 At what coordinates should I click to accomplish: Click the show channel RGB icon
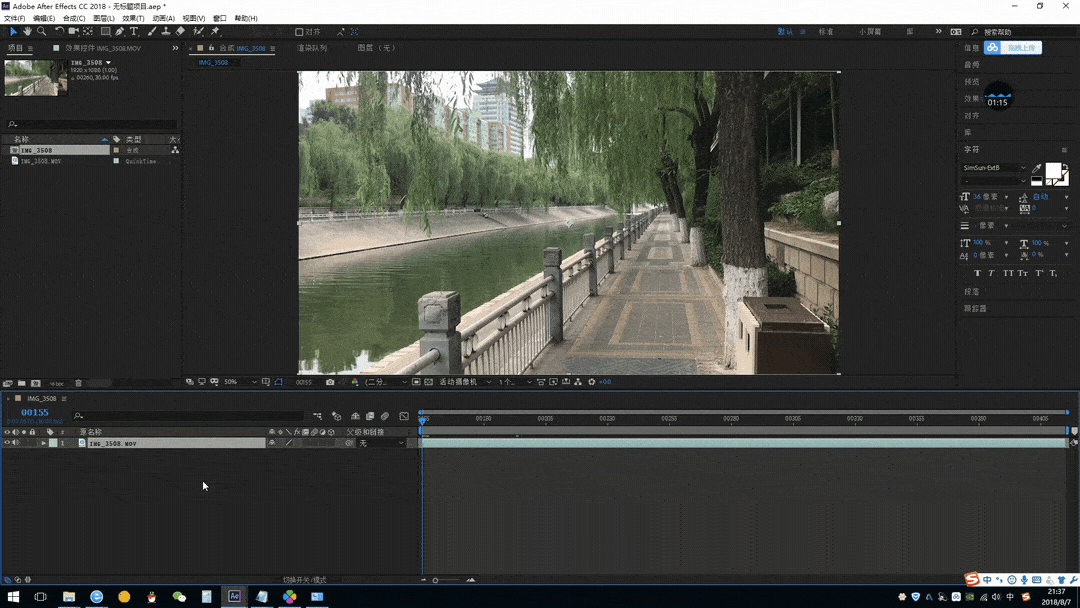355,381
